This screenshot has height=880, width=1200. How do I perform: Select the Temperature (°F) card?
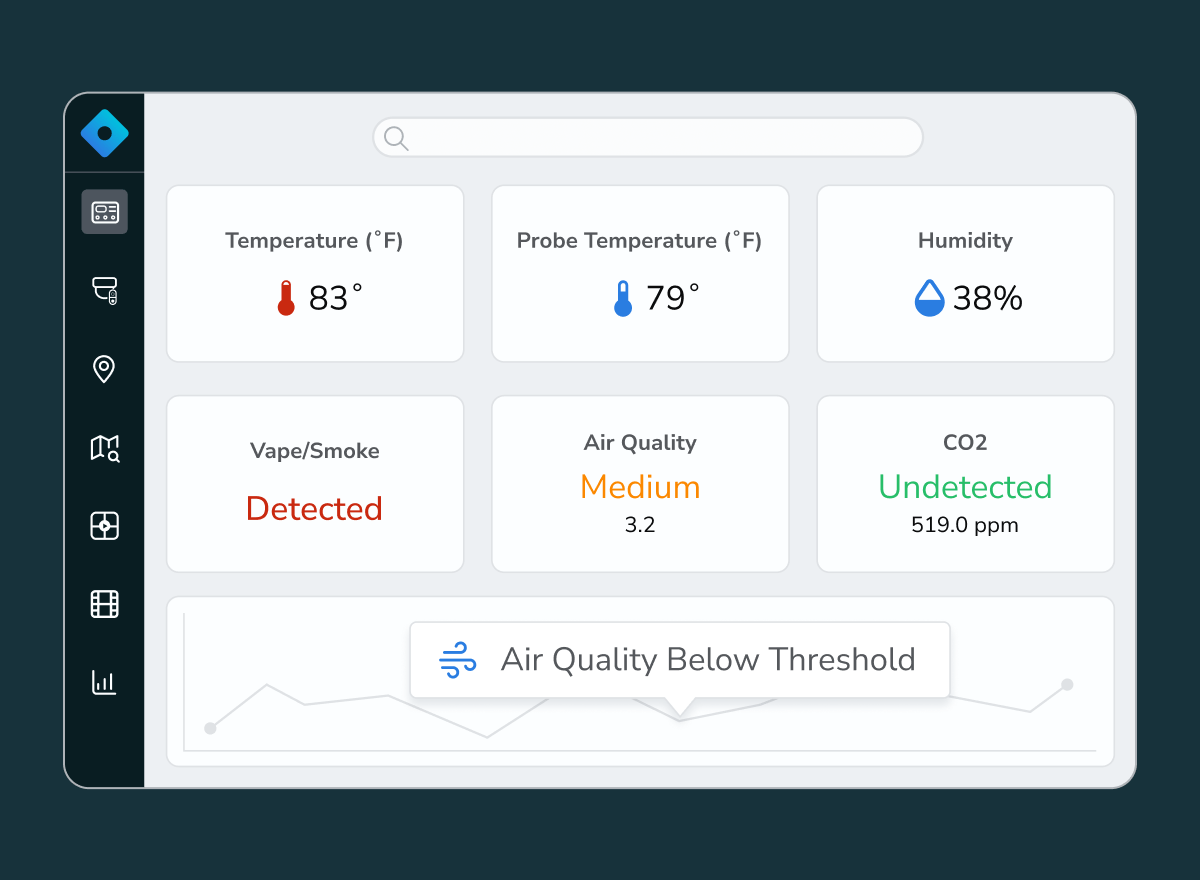315,273
